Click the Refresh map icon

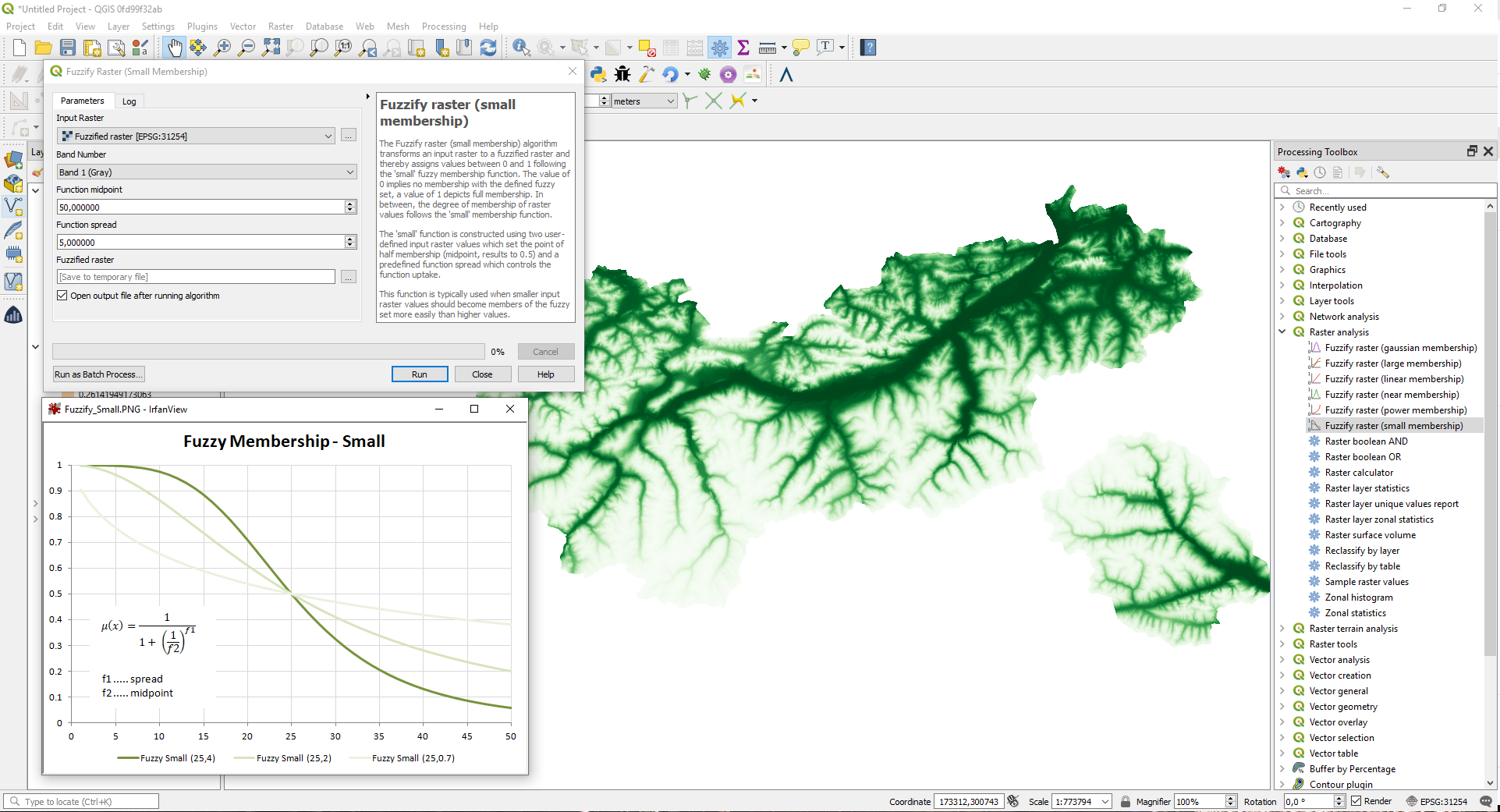[488, 48]
